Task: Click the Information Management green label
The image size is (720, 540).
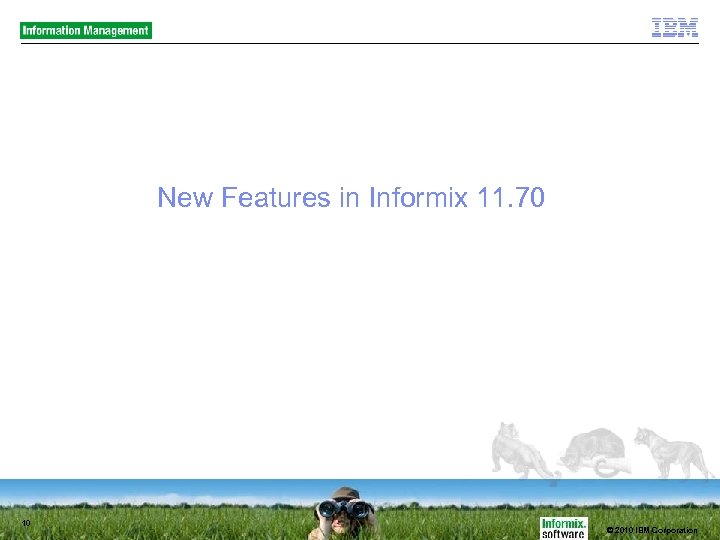Action: tap(86, 30)
